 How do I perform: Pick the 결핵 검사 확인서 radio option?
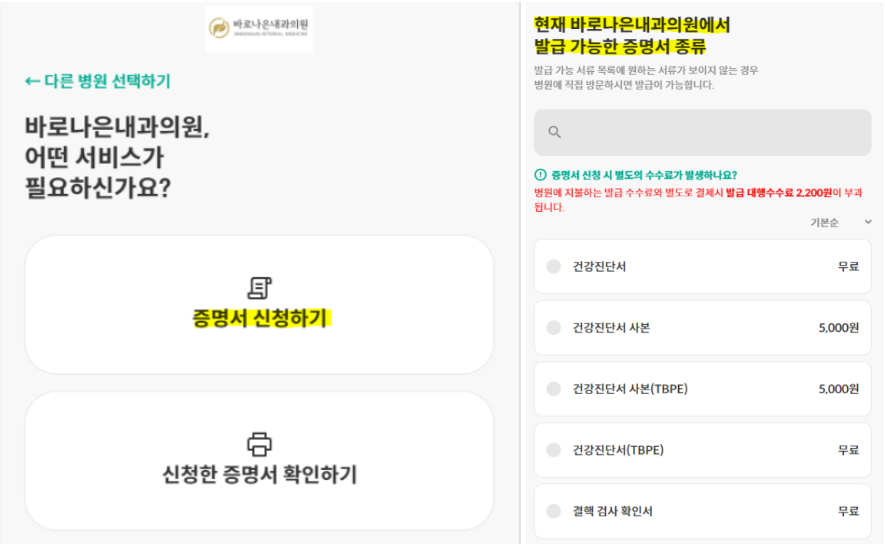click(554, 511)
